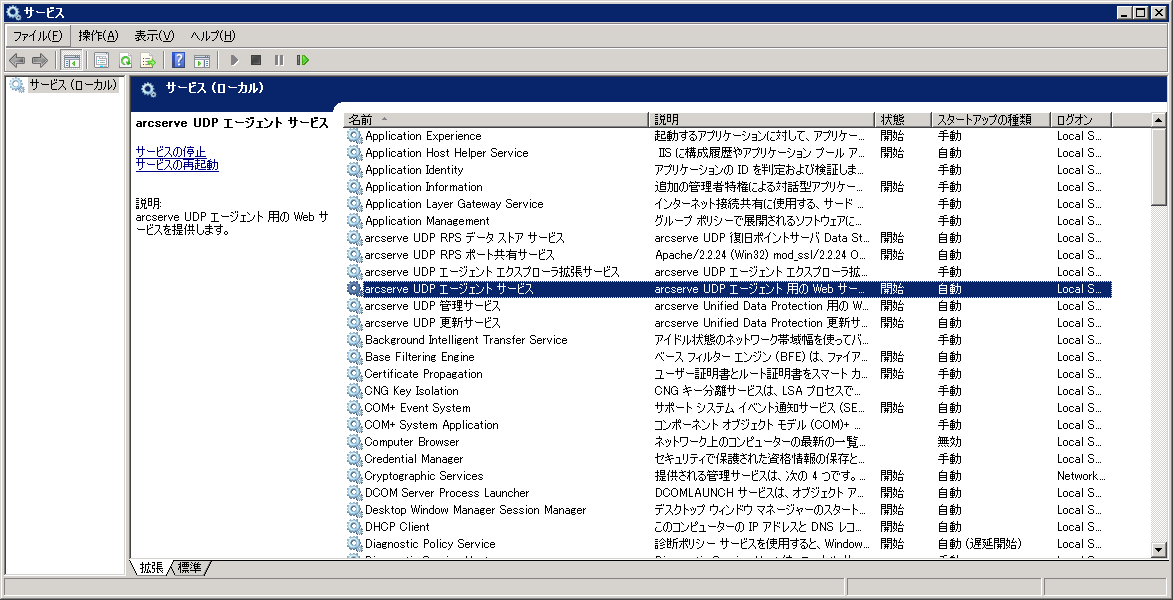Switch to the 標準 tab

(x=188, y=568)
